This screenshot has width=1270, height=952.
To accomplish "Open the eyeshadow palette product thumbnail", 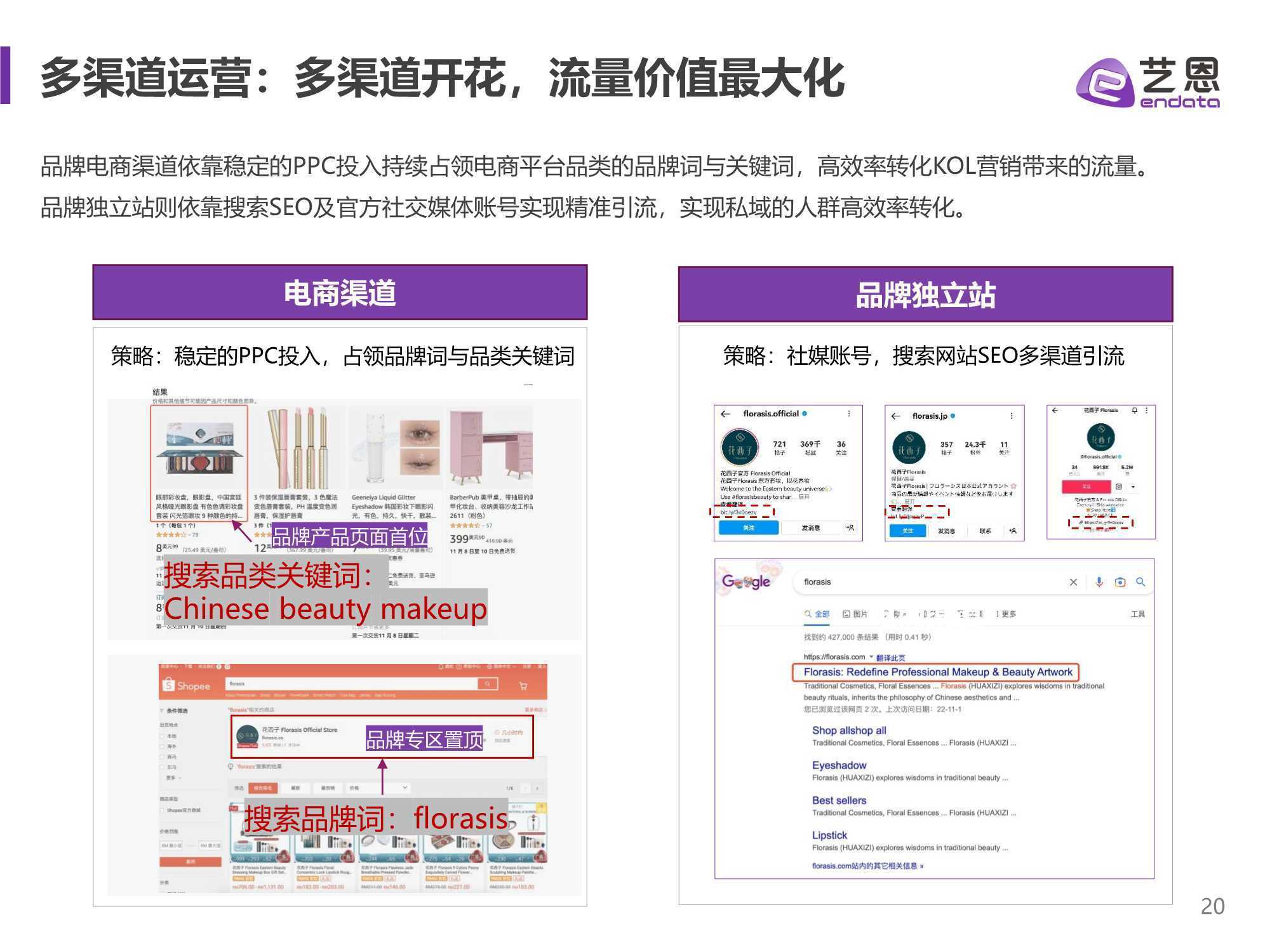I will (x=198, y=449).
